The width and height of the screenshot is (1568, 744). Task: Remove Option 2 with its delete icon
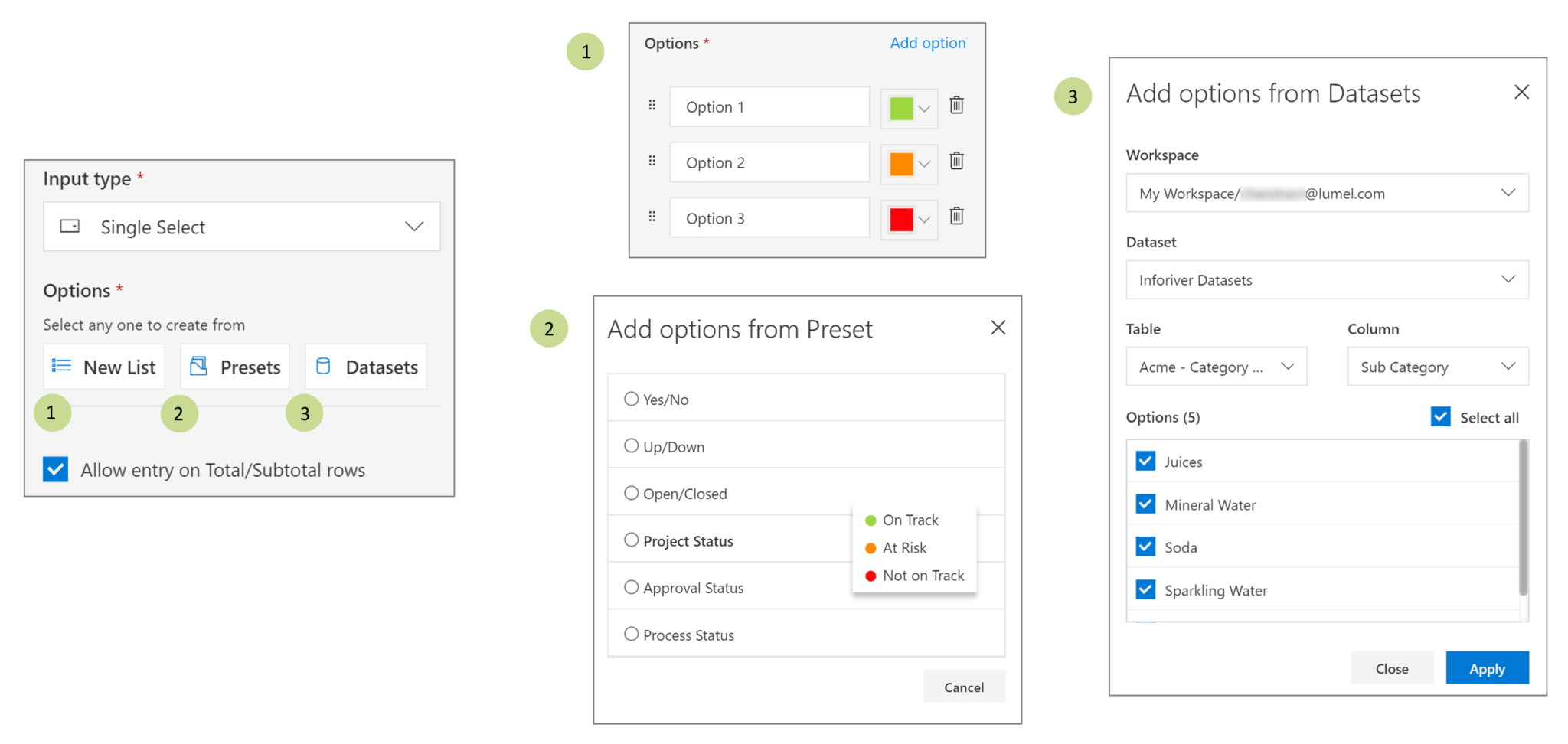tap(955, 162)
